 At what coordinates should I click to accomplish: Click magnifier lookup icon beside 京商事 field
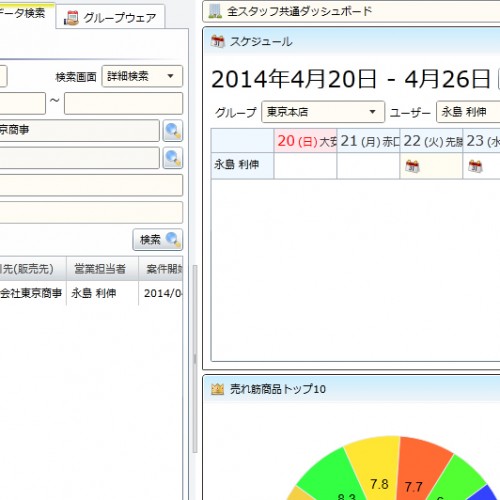coord(173,131)
